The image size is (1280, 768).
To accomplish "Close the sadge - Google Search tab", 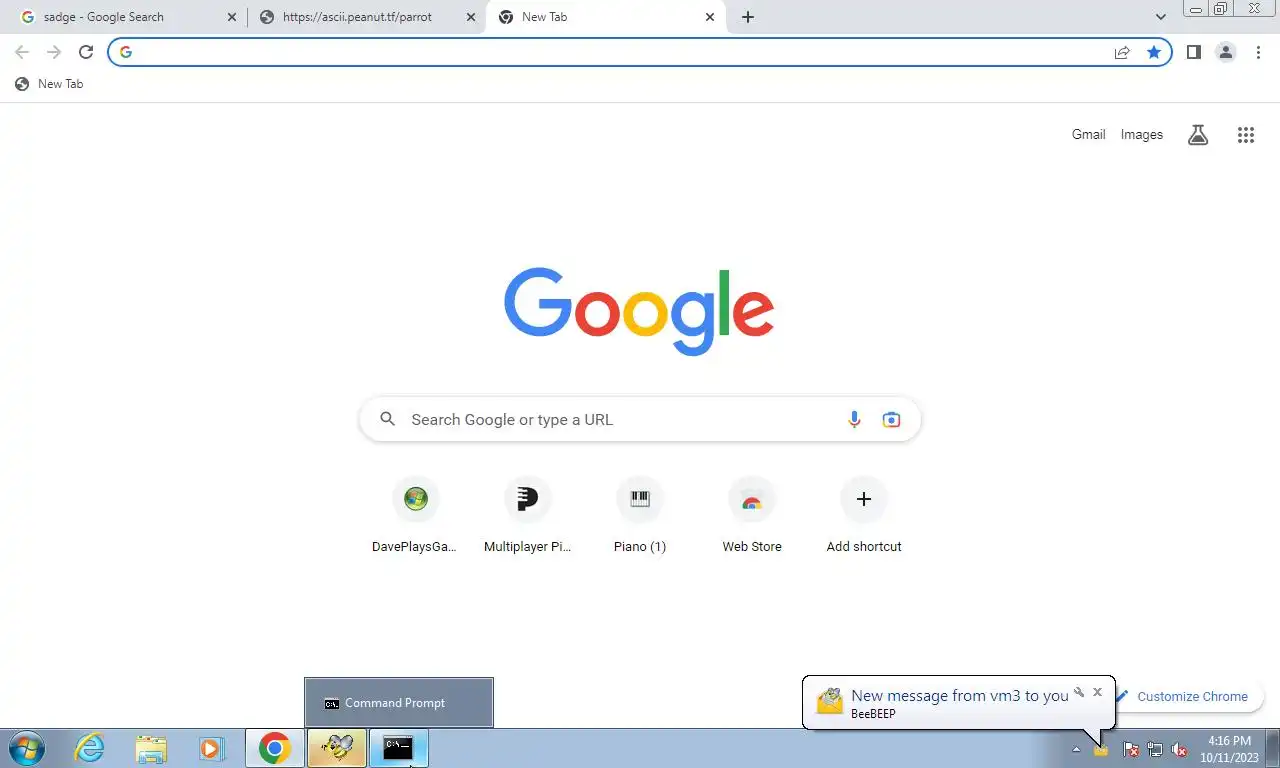I will pyautogui.click(x=232, y=17).
